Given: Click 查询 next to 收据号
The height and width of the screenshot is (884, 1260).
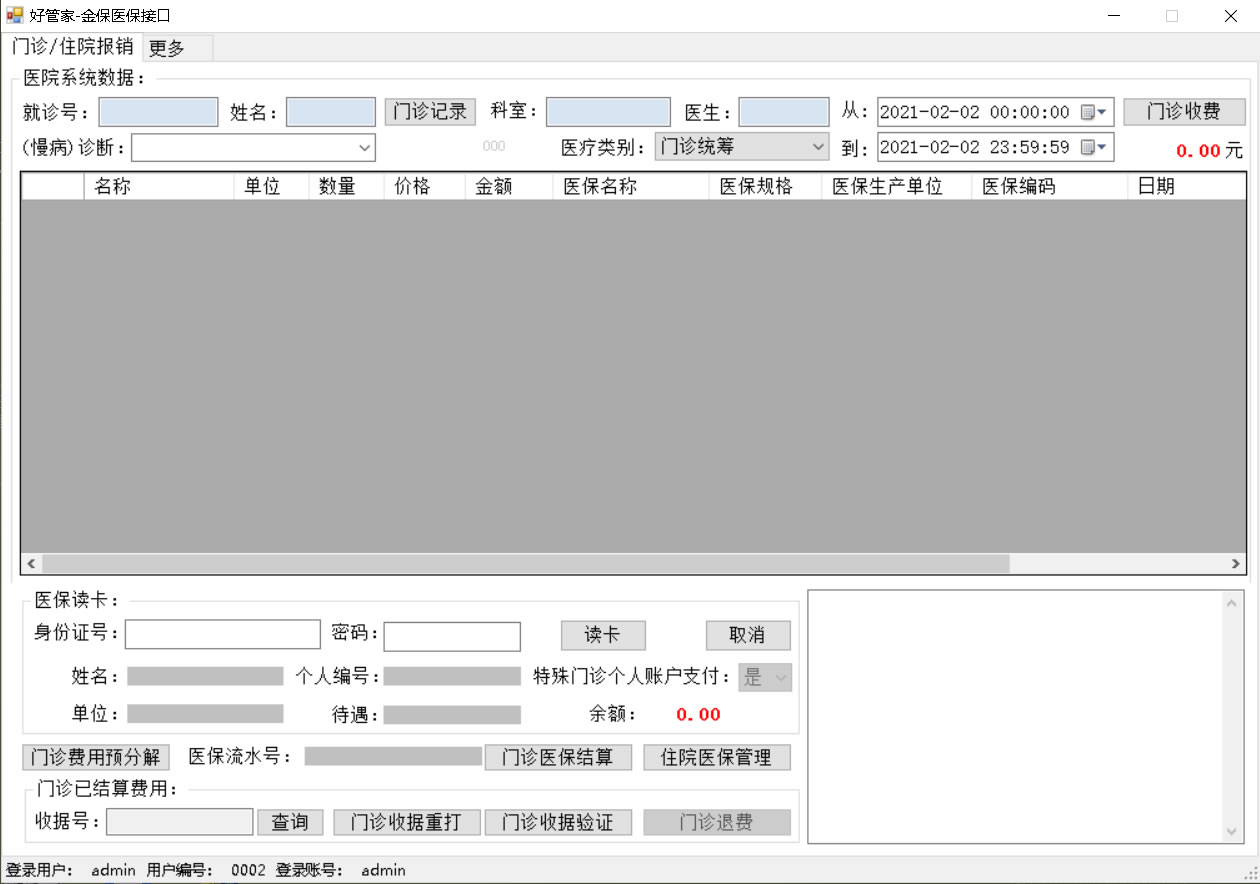Looking at the screenshot, I should pyautogui.click(x=290, y=822).
